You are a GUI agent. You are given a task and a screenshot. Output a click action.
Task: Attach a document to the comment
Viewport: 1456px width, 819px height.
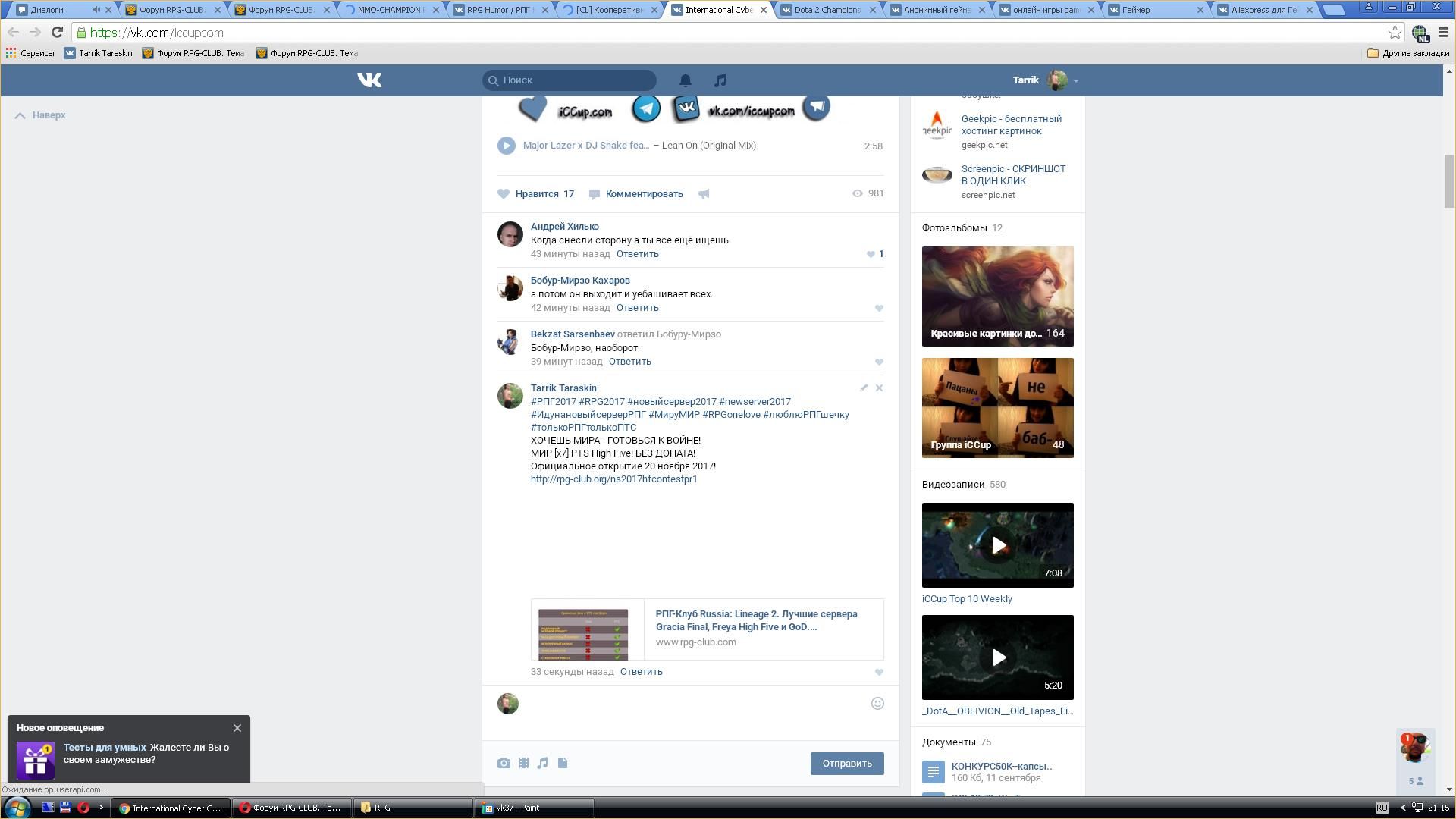(563, 764)
